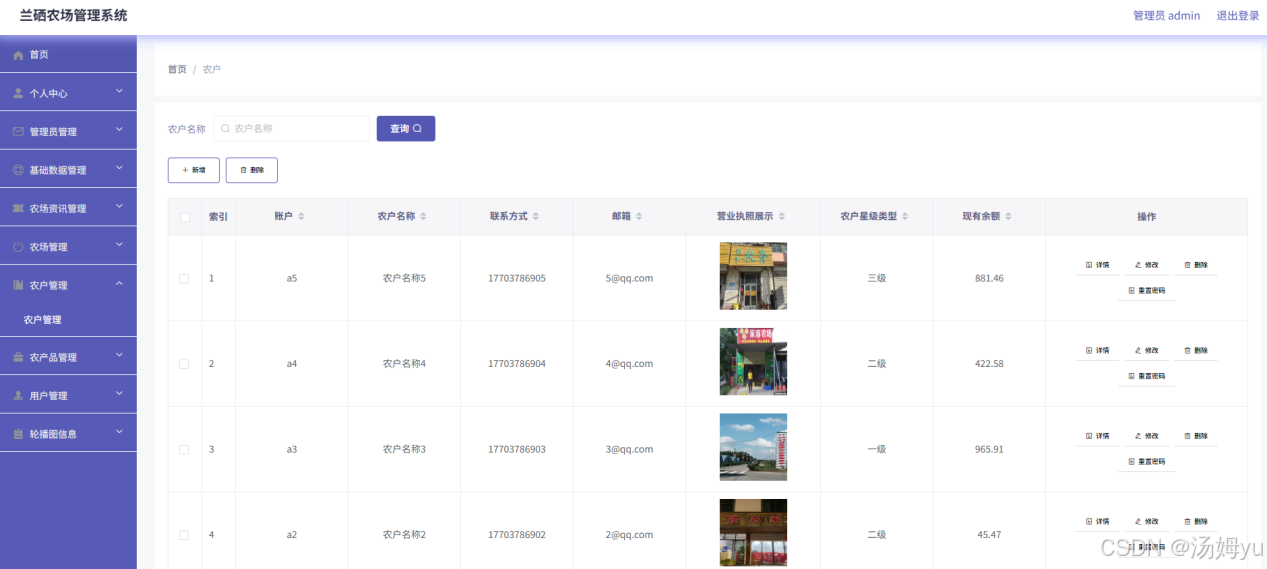Click 退出登录 to log out
The image size is (1267, 569).
(x=1238, y=16)
